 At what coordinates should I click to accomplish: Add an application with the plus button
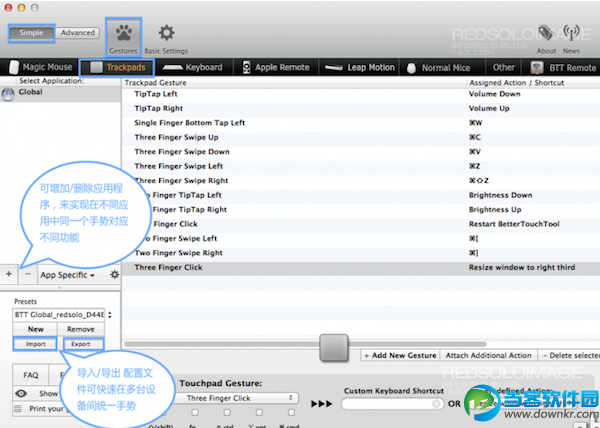click(9, 274)
